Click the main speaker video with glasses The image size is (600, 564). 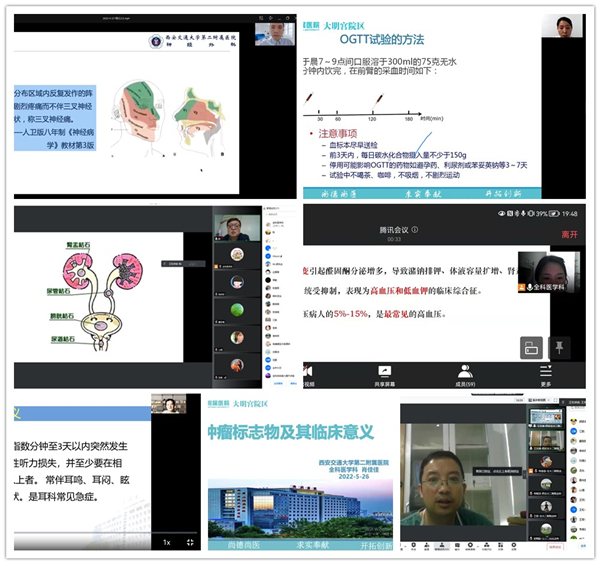(x=445, y=485)
